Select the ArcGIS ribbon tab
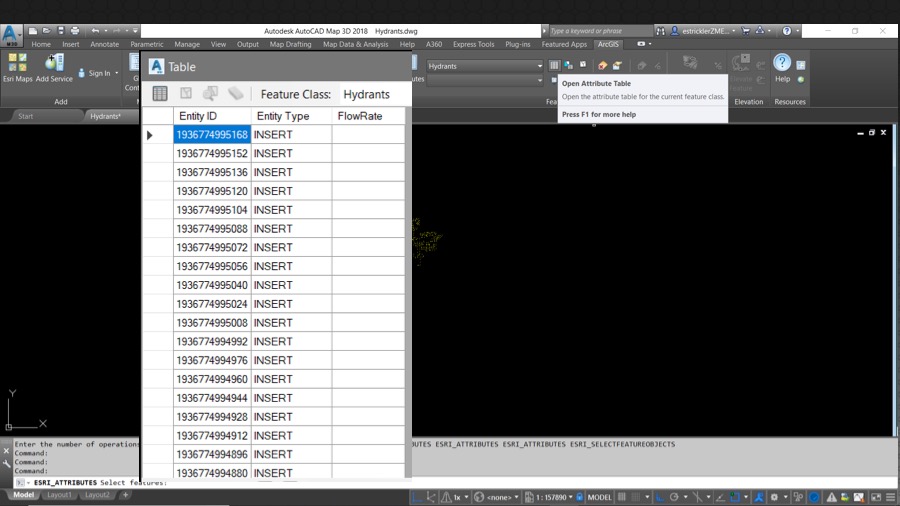Screen dimensions: 900x506 [x=608, y=44]
